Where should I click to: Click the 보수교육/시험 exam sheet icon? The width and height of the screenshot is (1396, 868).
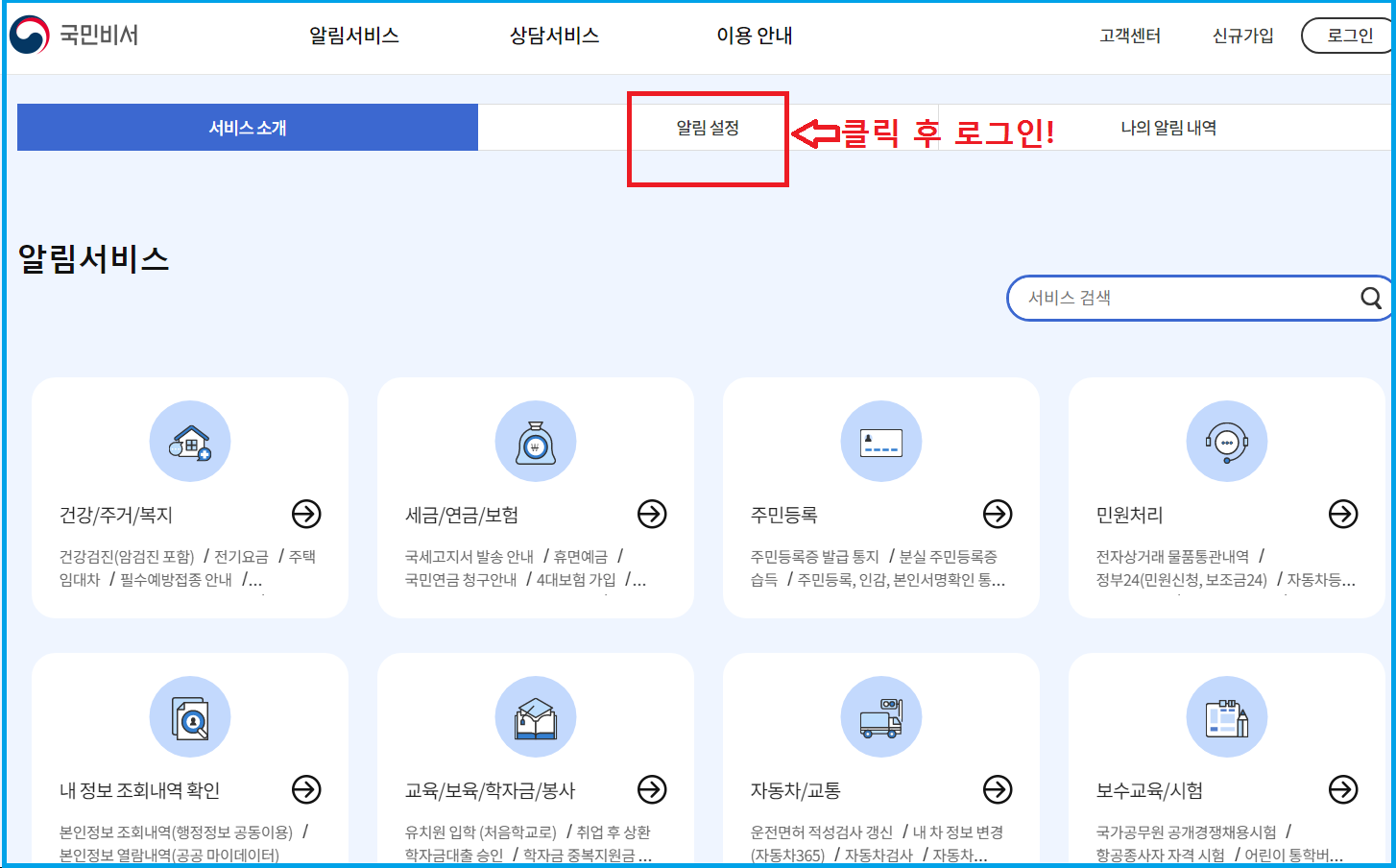tap(1226, 716)
